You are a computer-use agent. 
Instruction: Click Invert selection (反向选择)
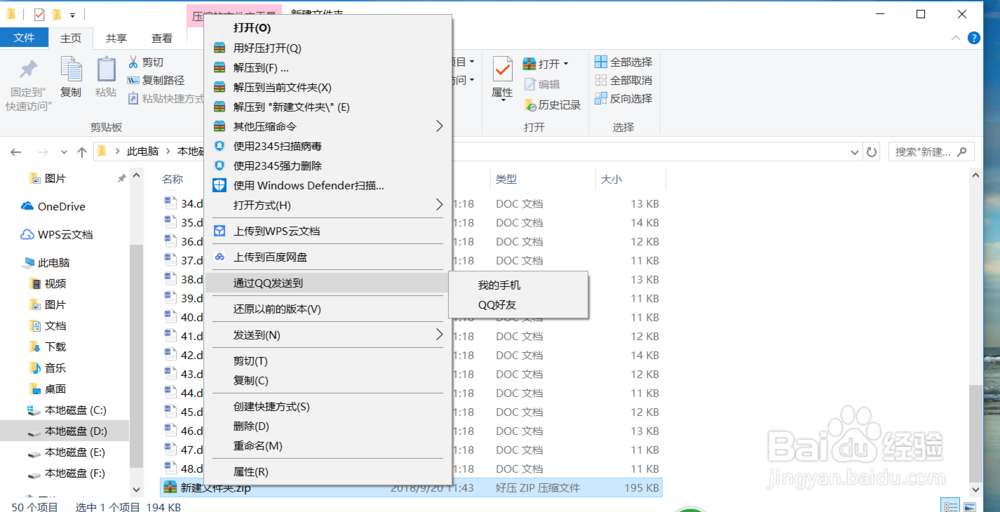tap(623, 98)
